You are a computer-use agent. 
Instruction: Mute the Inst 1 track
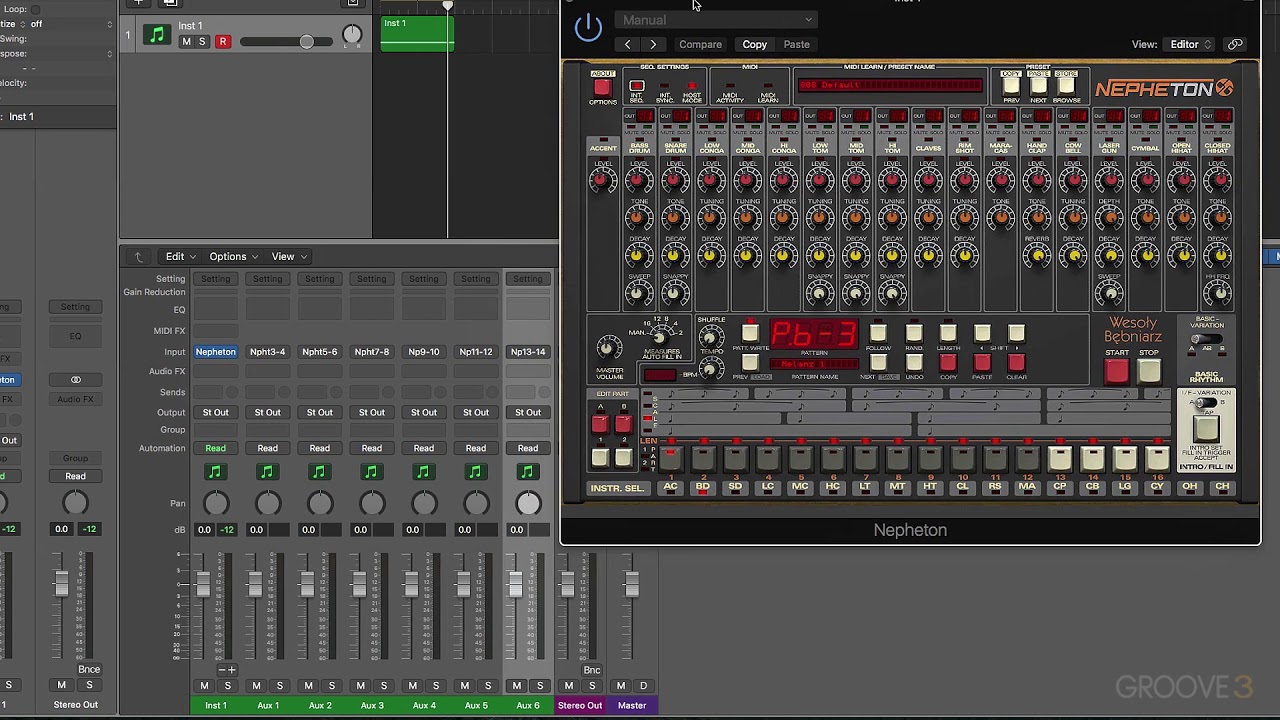(x=186, y=42)
